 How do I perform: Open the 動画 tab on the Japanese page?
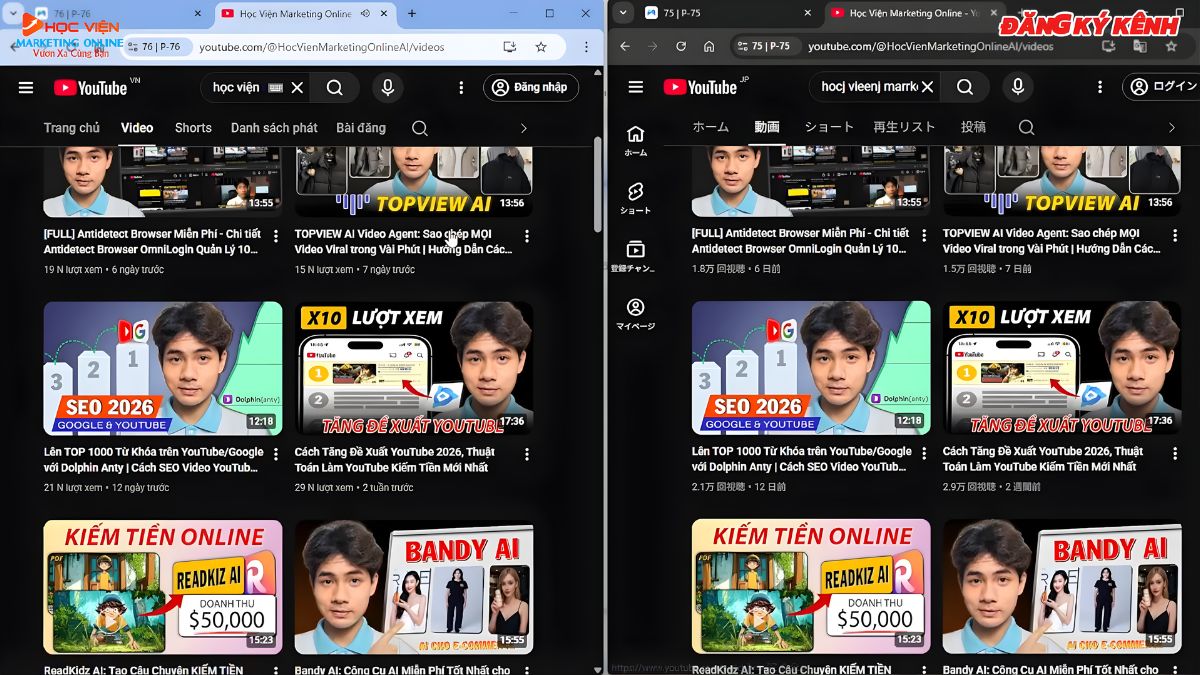tap(766, 127)
